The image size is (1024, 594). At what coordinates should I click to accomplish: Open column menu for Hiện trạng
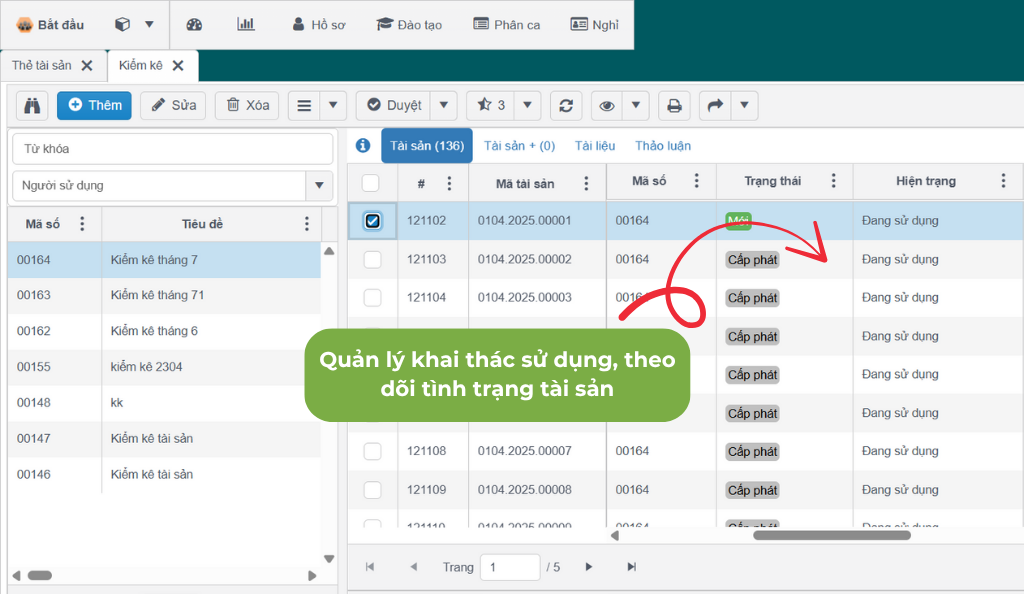pyautogui.click(x=1004, y=181)
